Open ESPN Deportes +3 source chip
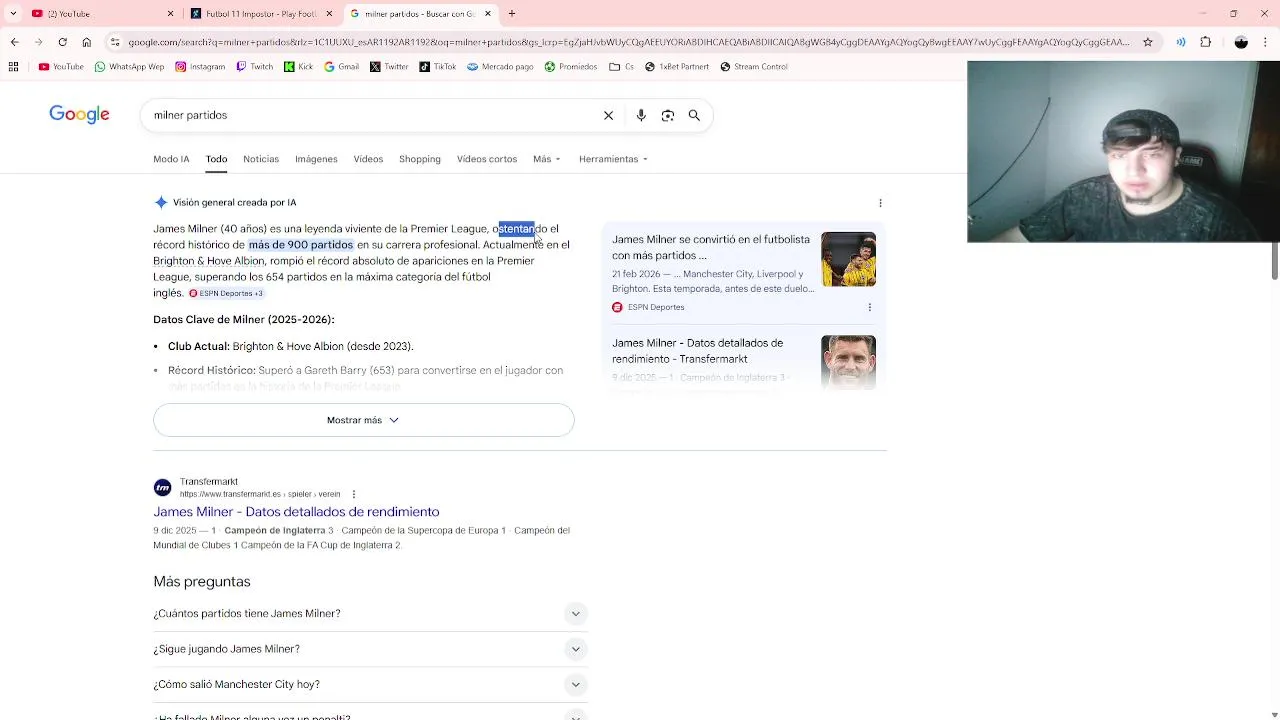 click(226, 293)
